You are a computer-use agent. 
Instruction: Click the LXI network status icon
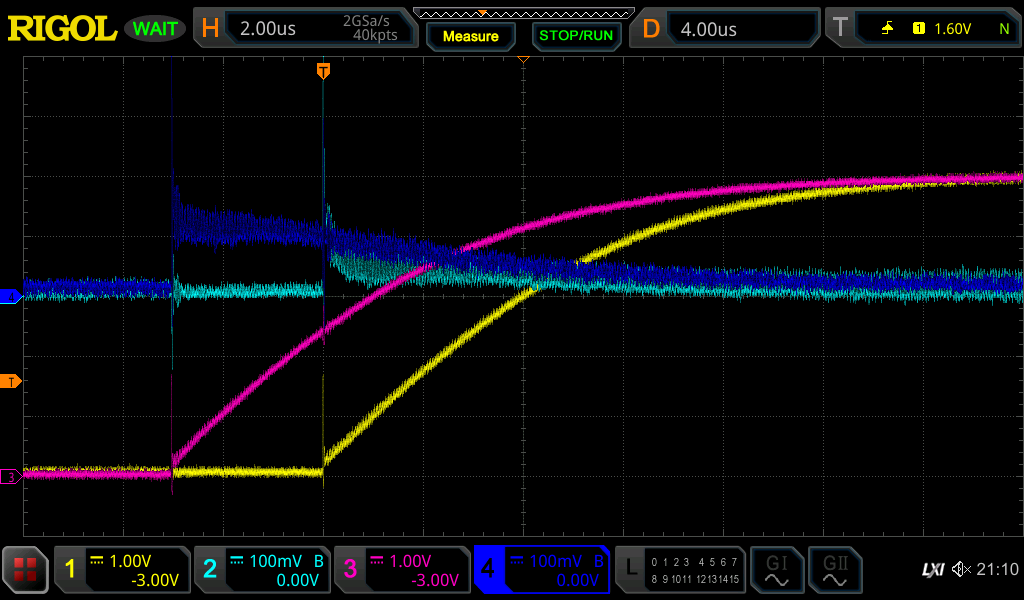(x=933, y=570)
